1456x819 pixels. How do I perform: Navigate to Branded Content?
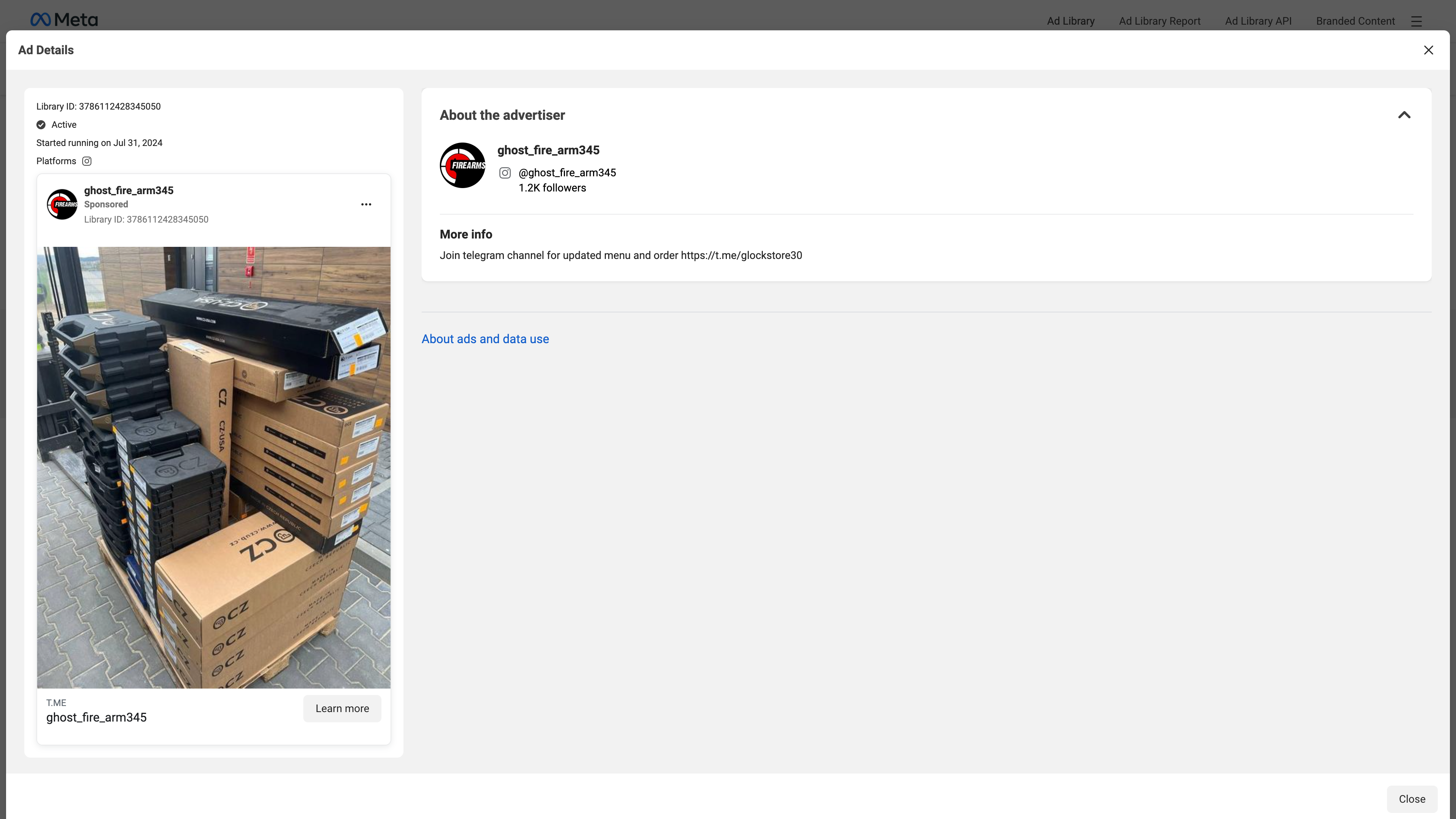[1355, 21]
